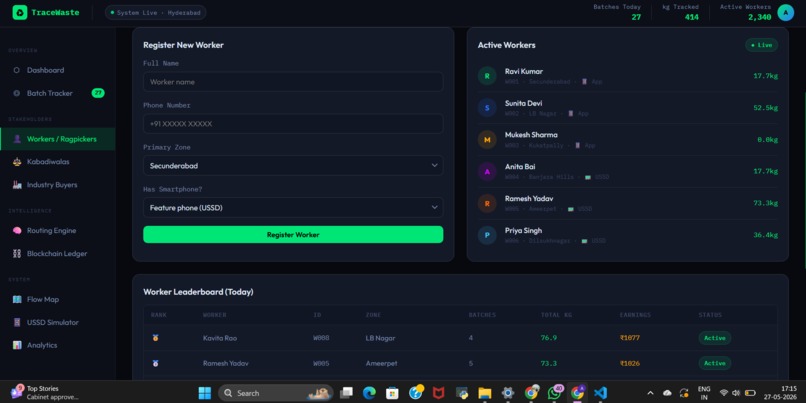Open Microsoft Store from the taskbar
This screenshot has height=403, width=806.
pos(392,393)
